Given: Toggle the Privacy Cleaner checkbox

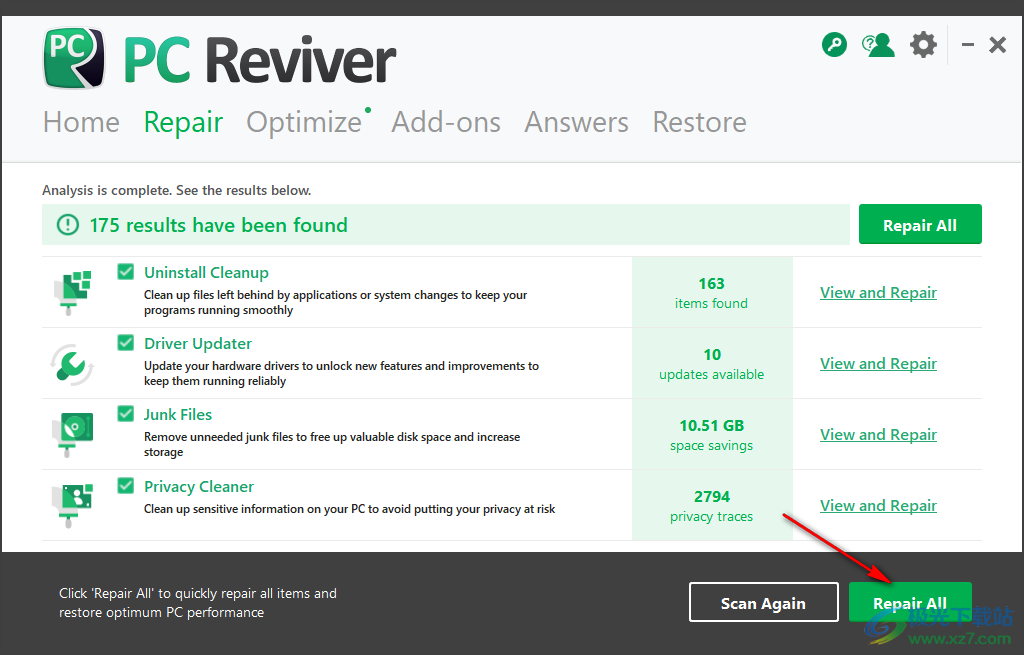Looking at the screenshot, I should pos(125,486).
